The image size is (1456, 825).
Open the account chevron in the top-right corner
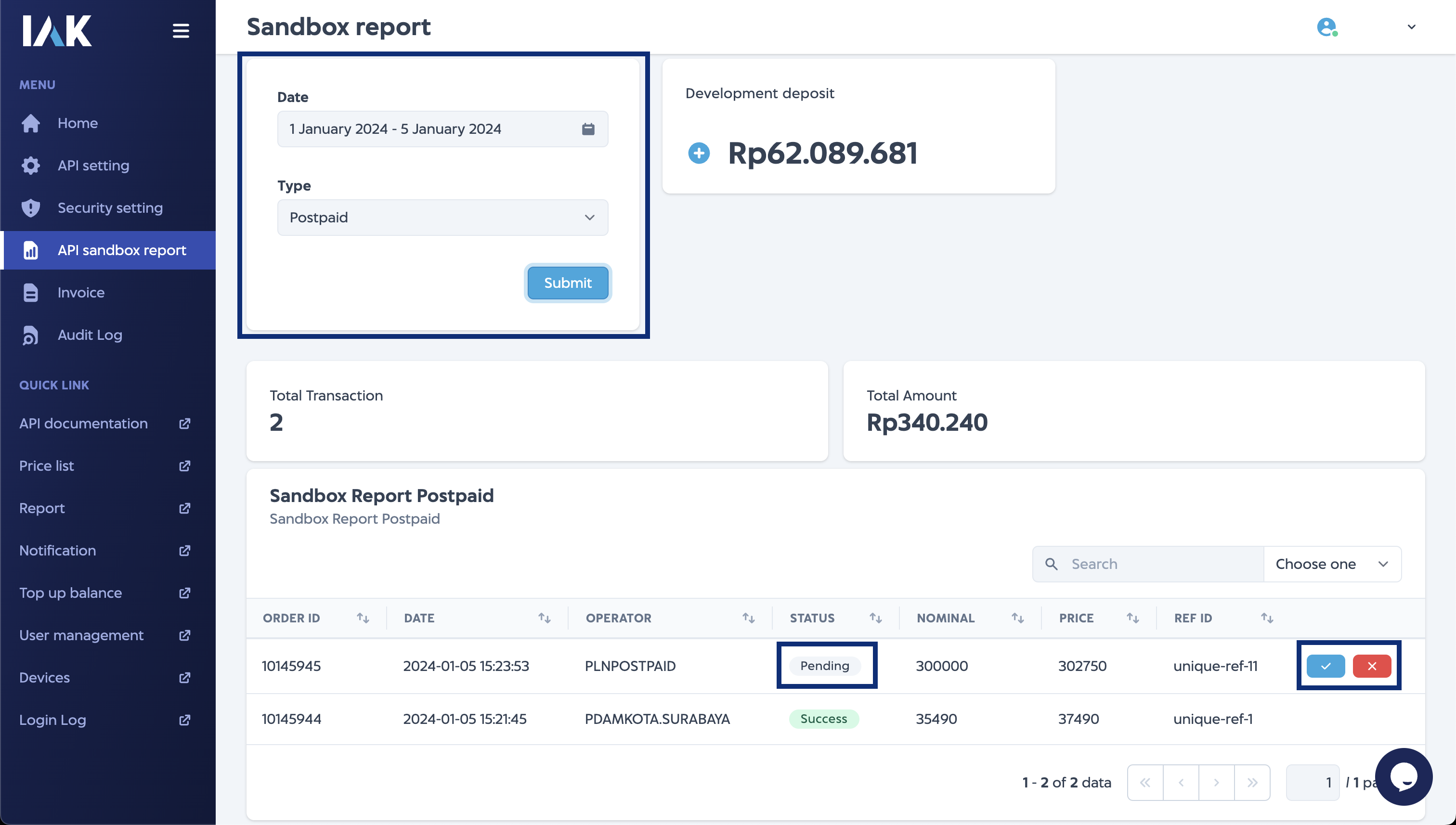click(1411, 26)
